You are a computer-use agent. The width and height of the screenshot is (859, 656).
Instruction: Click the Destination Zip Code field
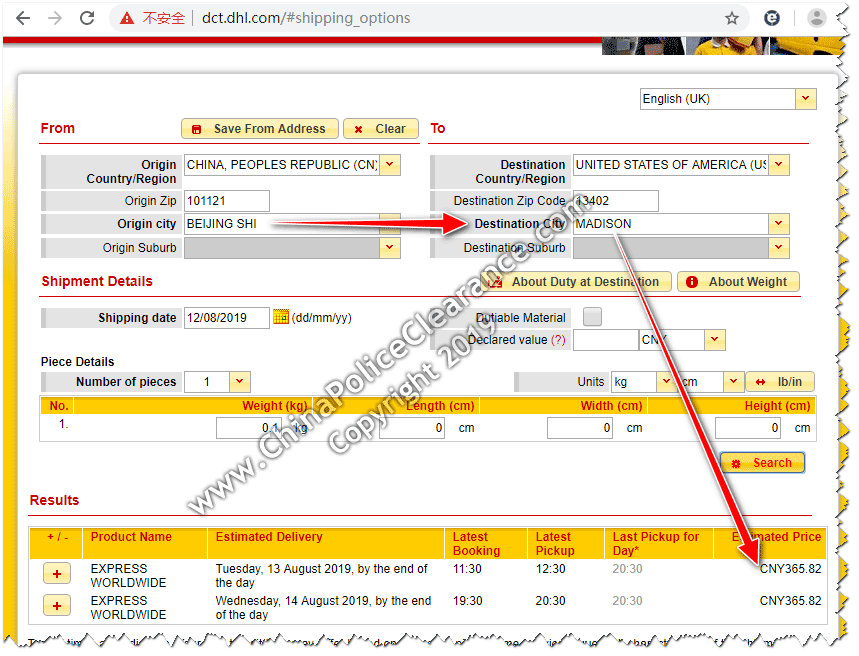click(616, 201)
